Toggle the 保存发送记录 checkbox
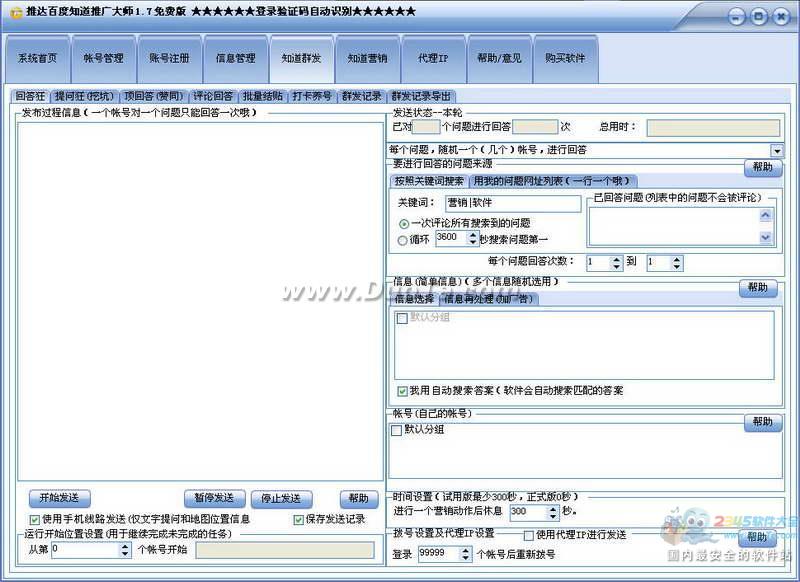 [298, 520]
